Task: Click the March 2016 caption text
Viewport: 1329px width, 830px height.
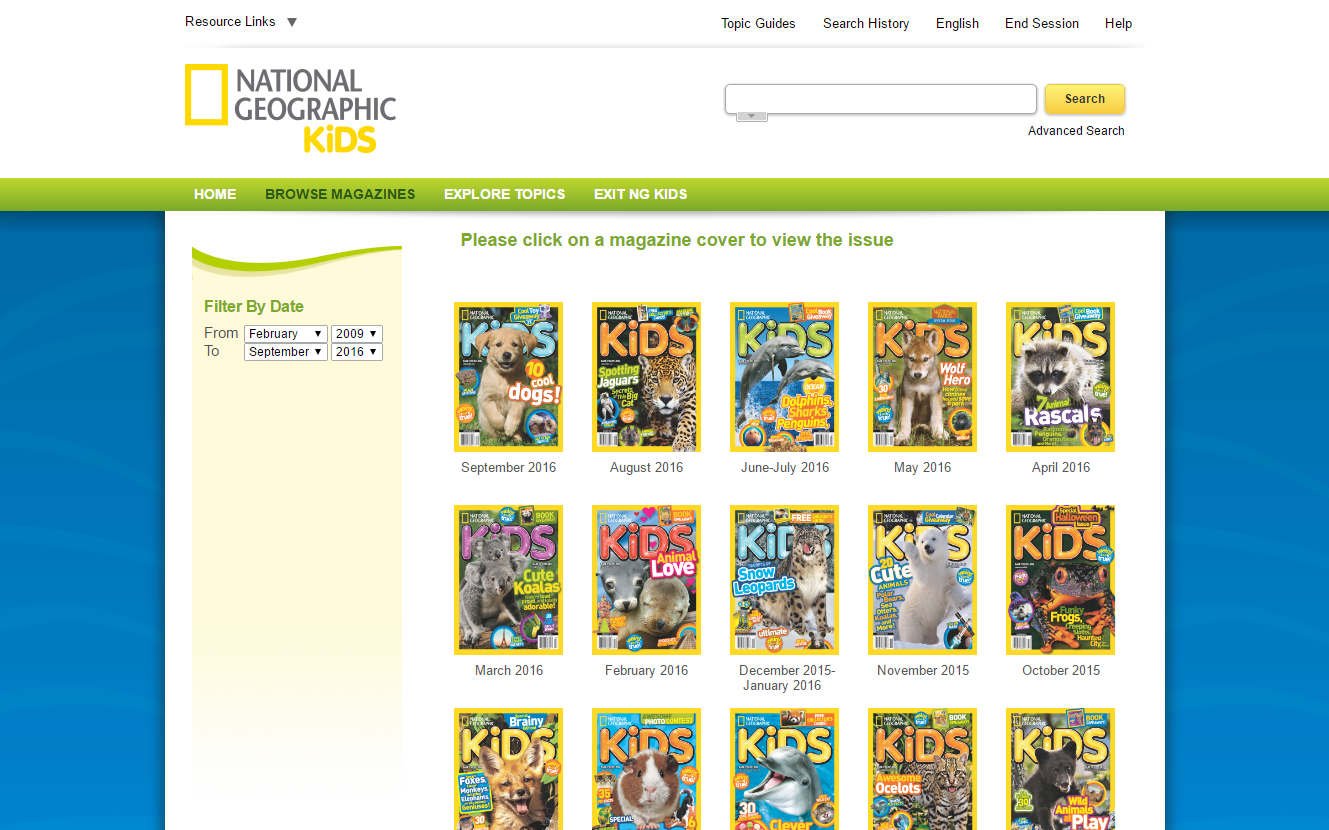Action: click(x=509, y=671)
